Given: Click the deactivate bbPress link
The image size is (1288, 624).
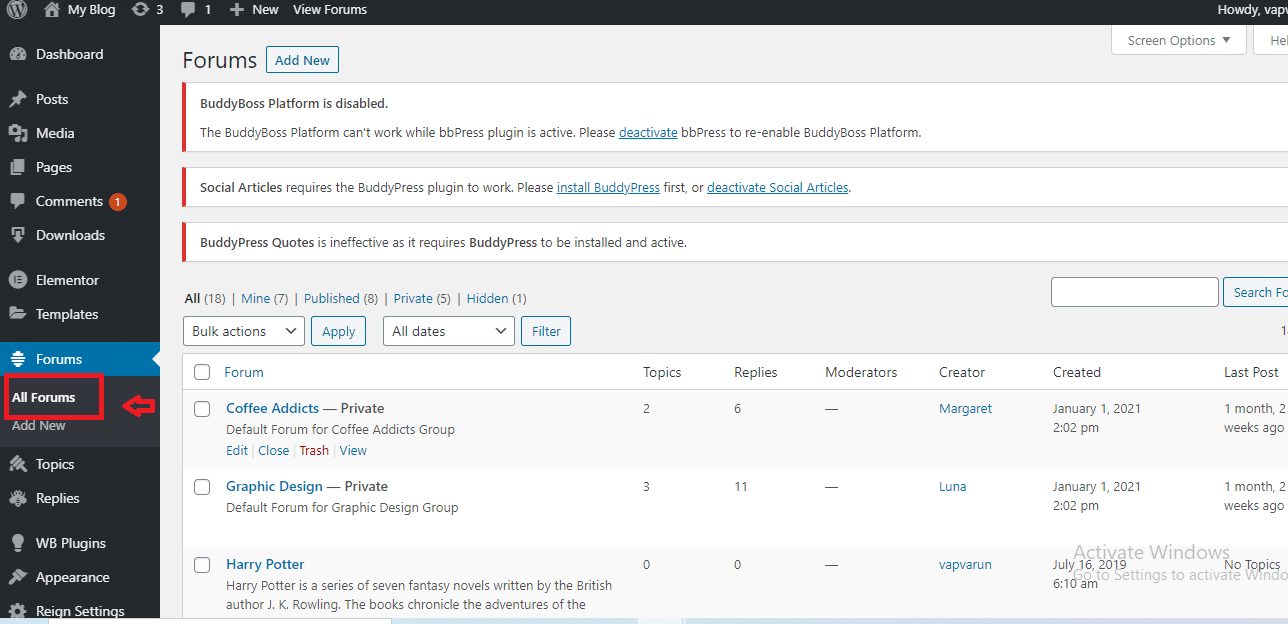Looking at the screenshot, I should [648, 132].
